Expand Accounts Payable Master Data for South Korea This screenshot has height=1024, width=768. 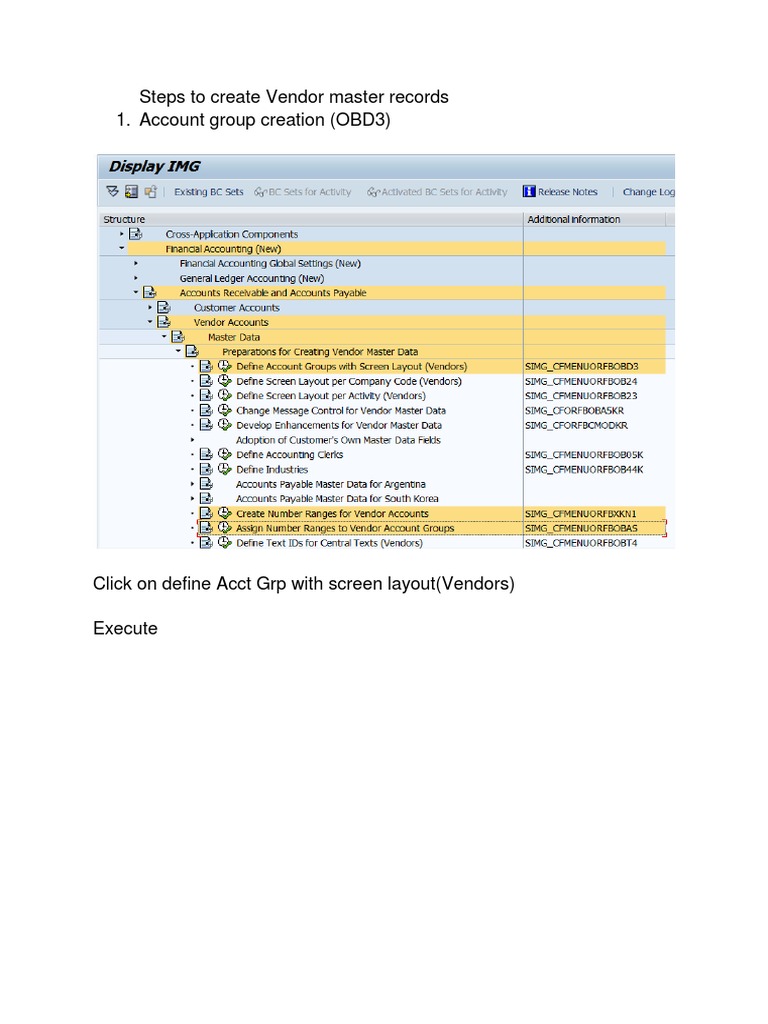coord(192,498)
